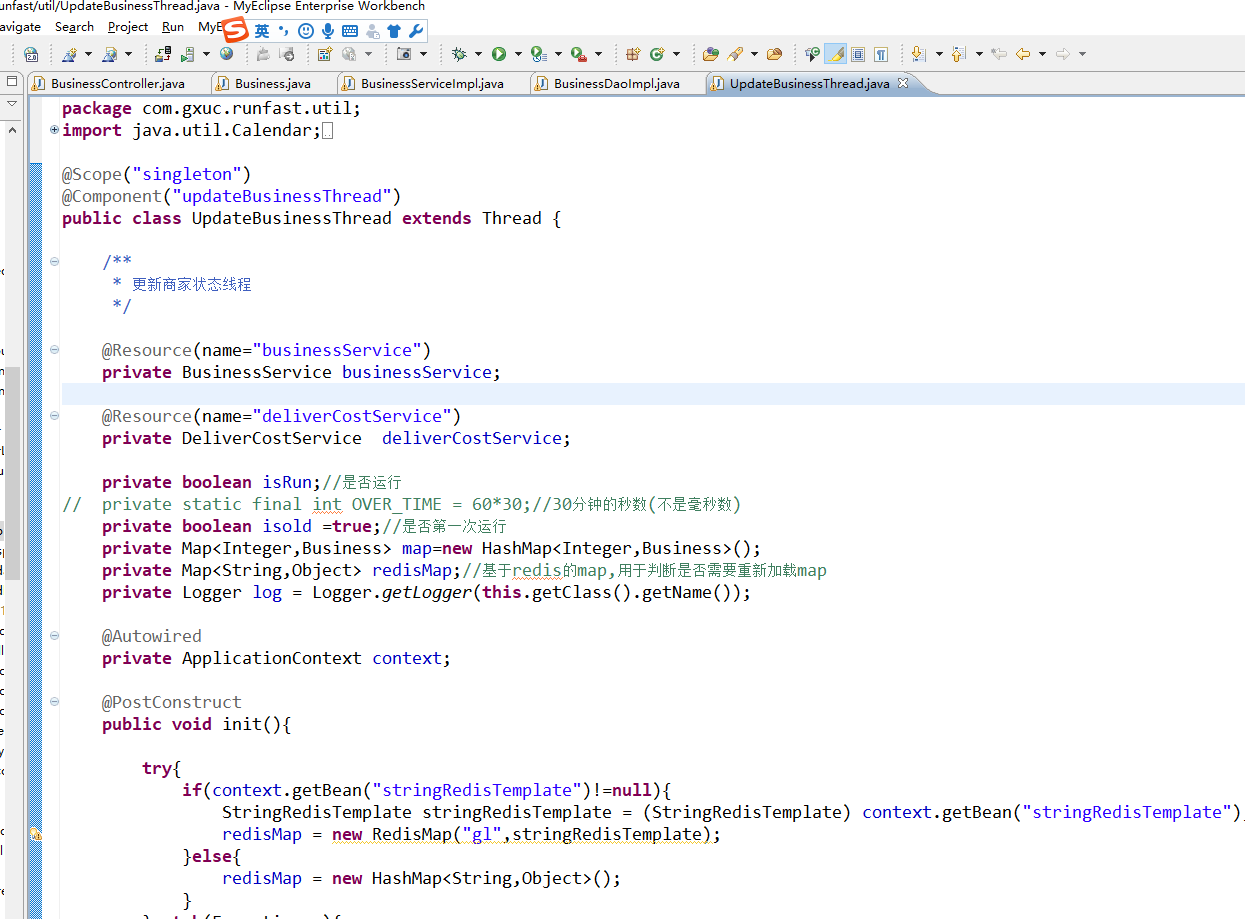Click the Sogou 英 language mode button
Image resolution: width=1245 pixels, height=919 pixels.
(262, 31)
